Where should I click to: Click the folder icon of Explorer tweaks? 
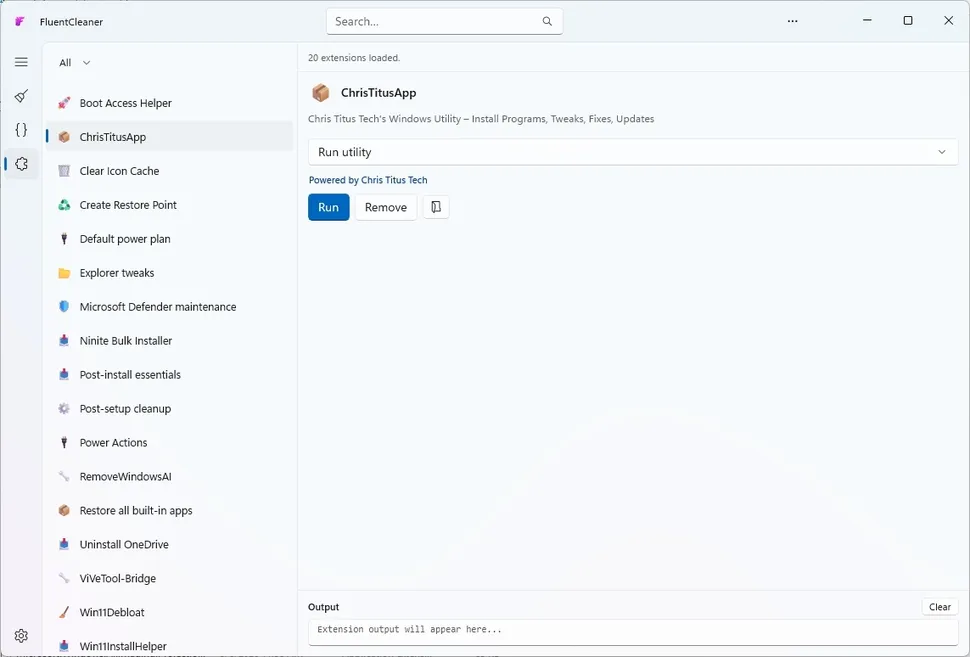[64, 273]
